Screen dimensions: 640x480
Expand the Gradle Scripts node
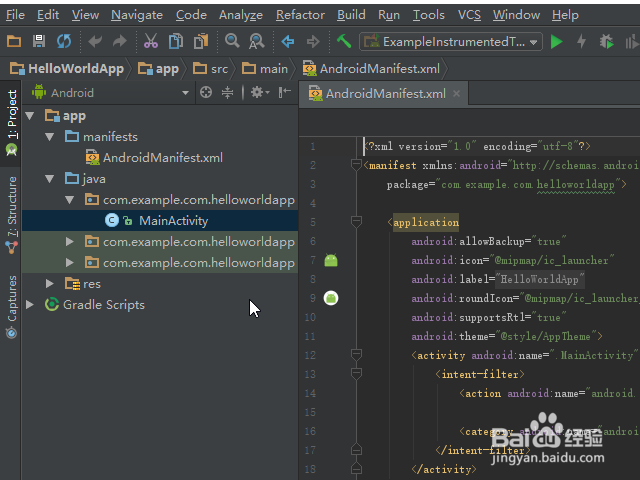30,304
